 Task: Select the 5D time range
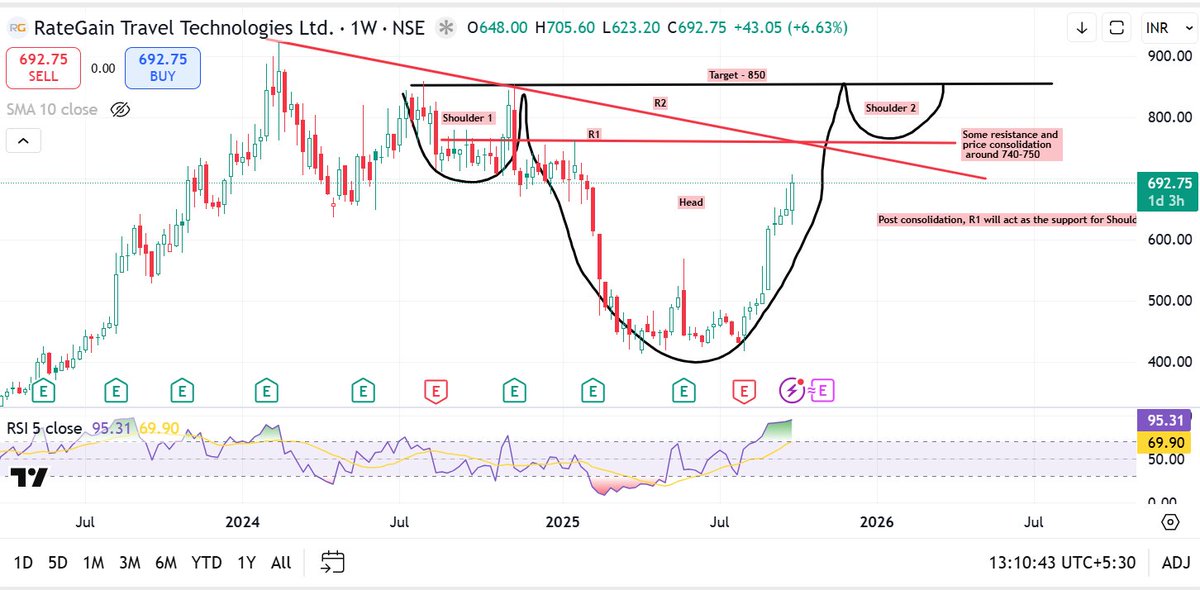pos(58,562)
